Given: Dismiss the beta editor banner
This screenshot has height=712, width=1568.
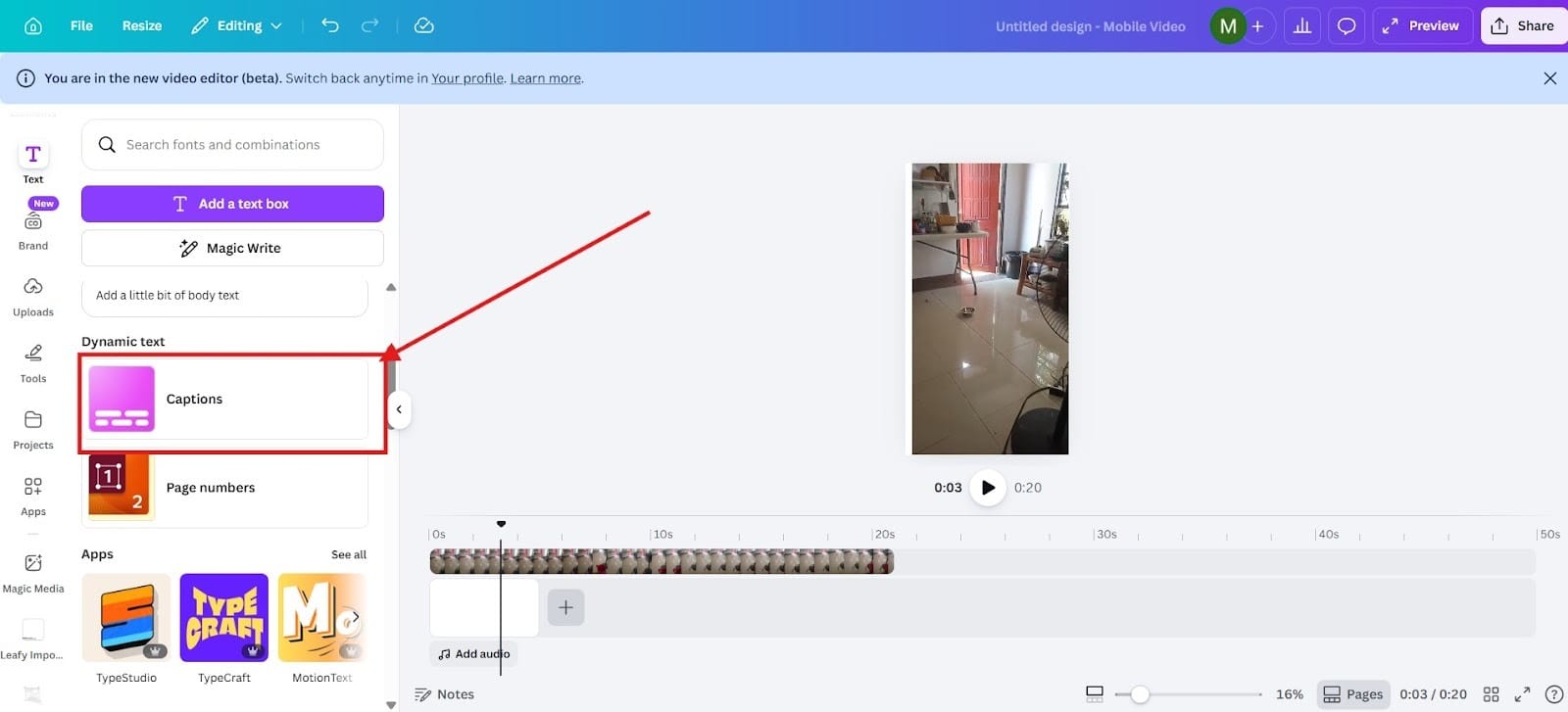Looking at the screenshot, I should (1549, 78).
